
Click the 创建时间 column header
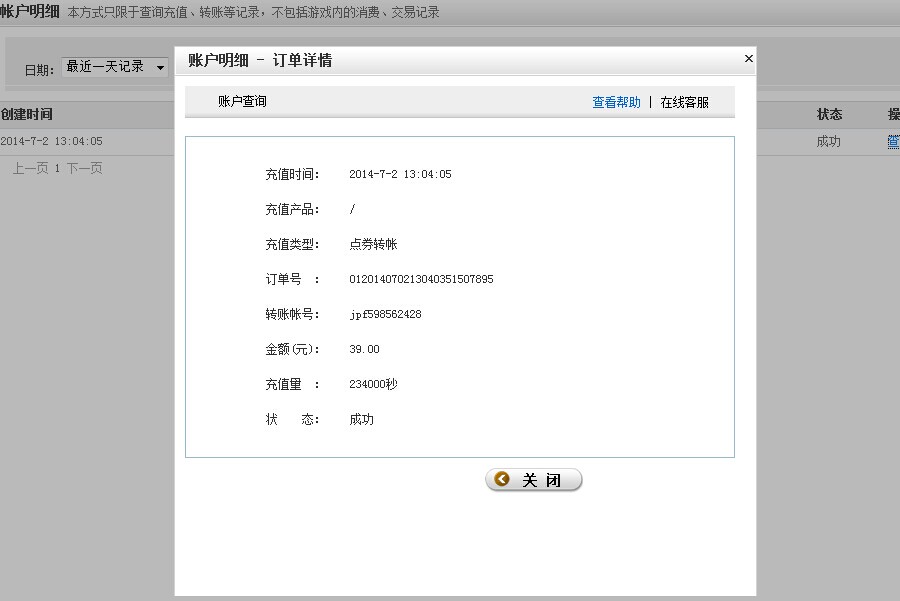pyautogui.click(x=27, y=114)
